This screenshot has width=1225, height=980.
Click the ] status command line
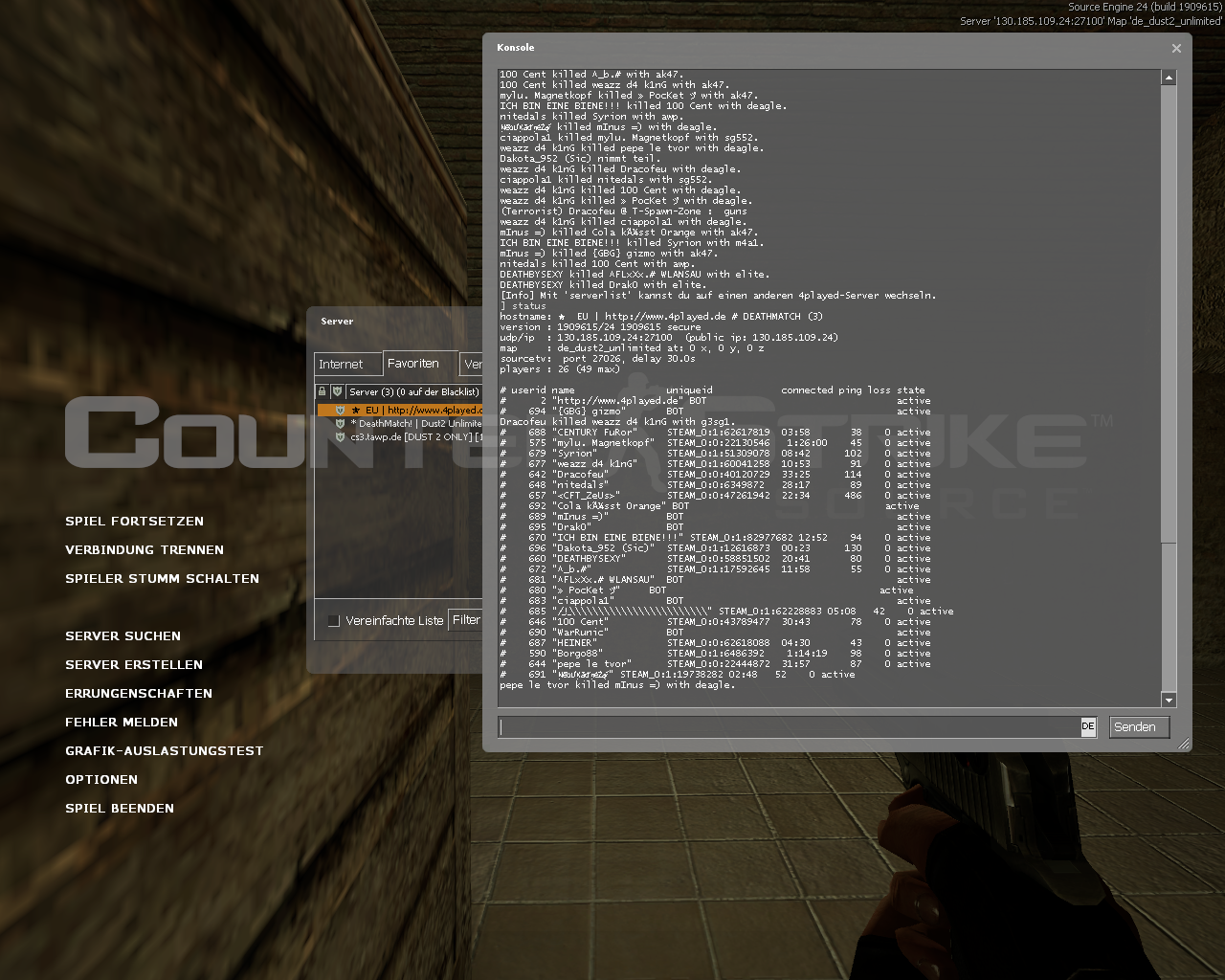click(523, 306)
